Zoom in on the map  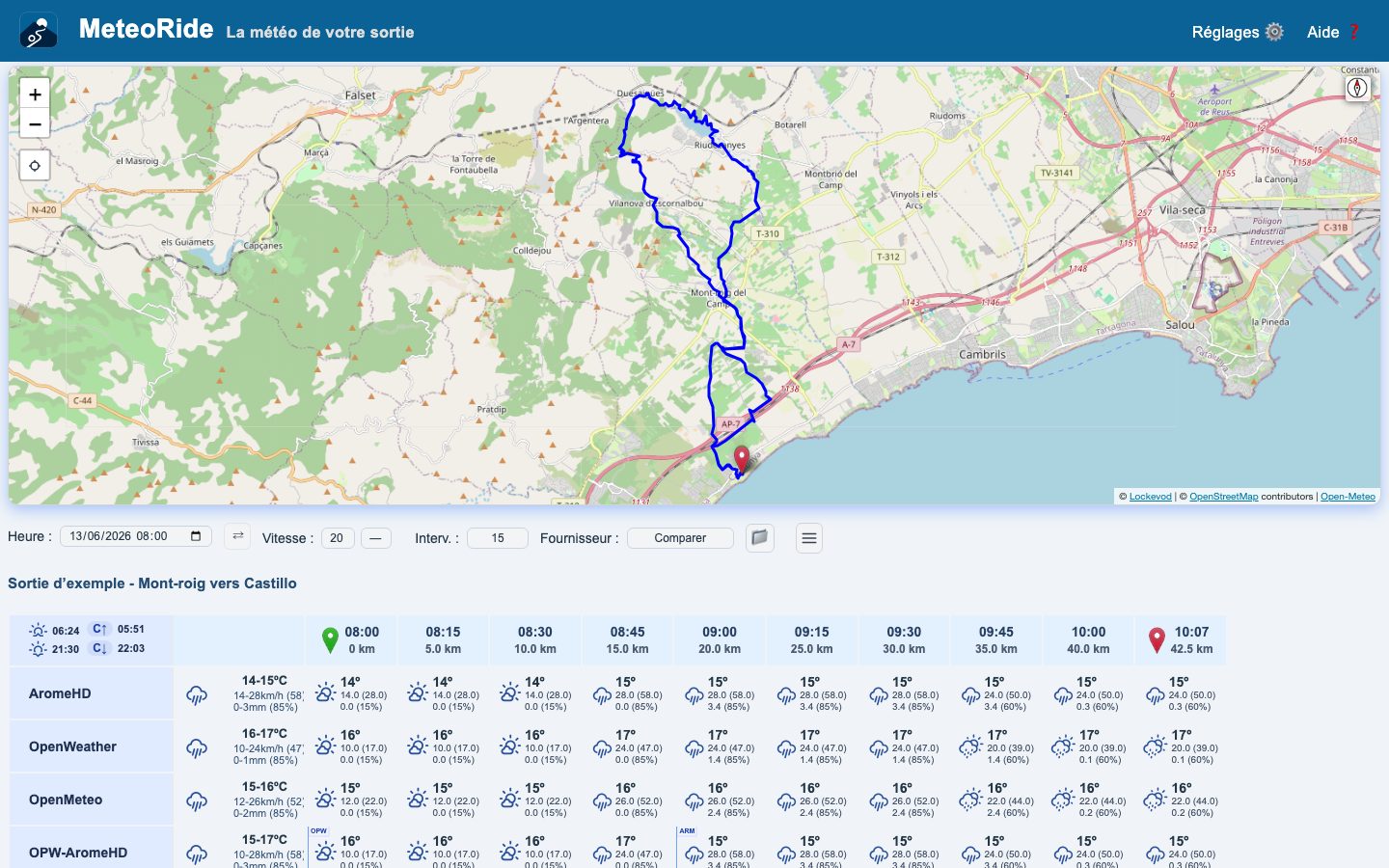(x=35, y=95)
